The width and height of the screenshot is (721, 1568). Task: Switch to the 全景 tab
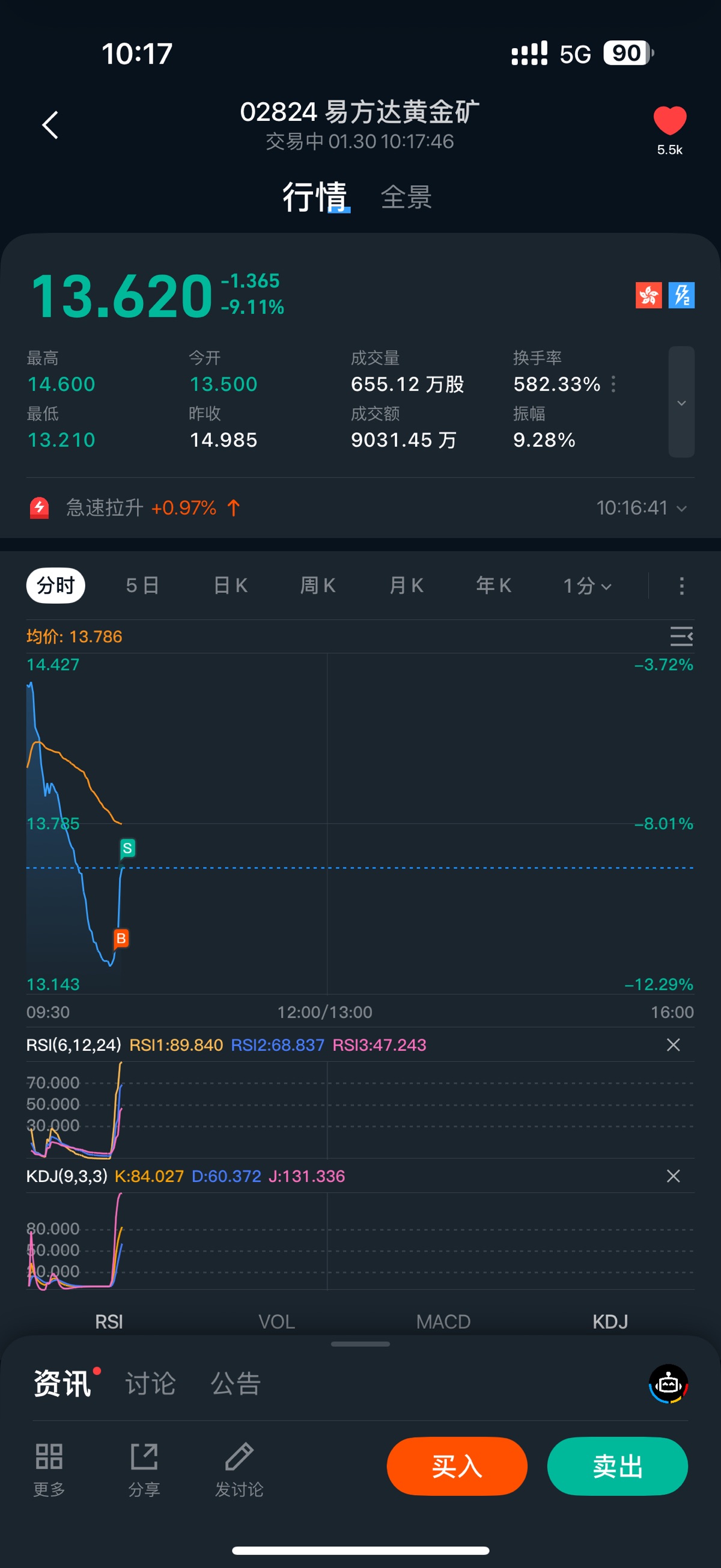point(406,197)
